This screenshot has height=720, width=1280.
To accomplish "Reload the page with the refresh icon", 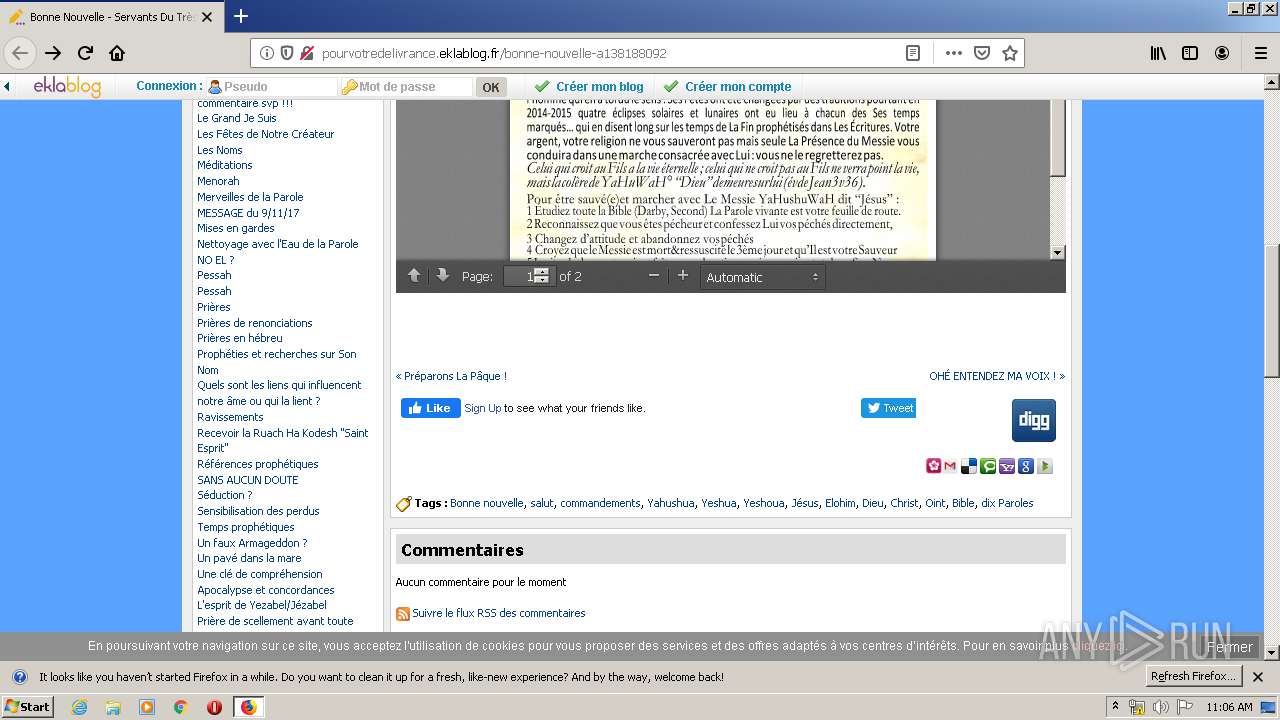I will (86, 53).
